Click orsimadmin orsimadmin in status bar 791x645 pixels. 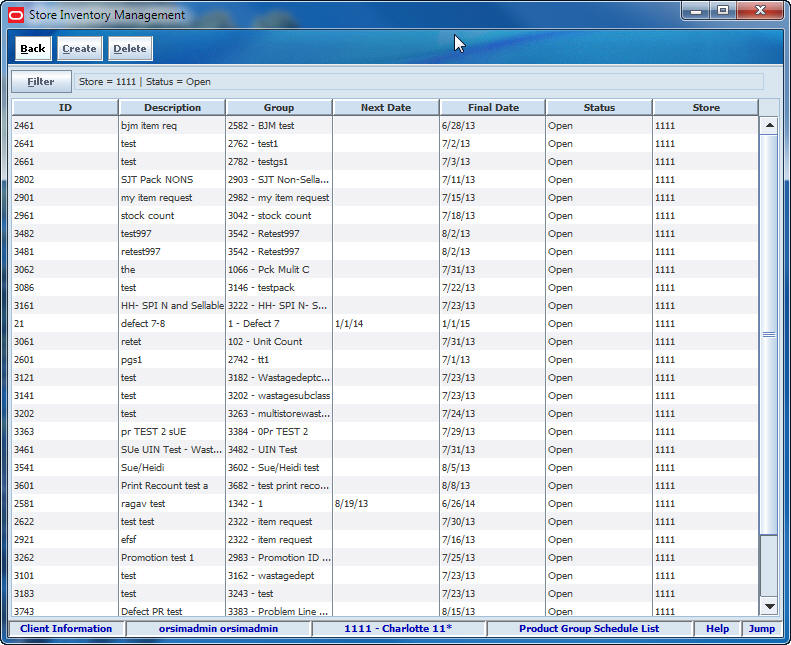[218, 628]
